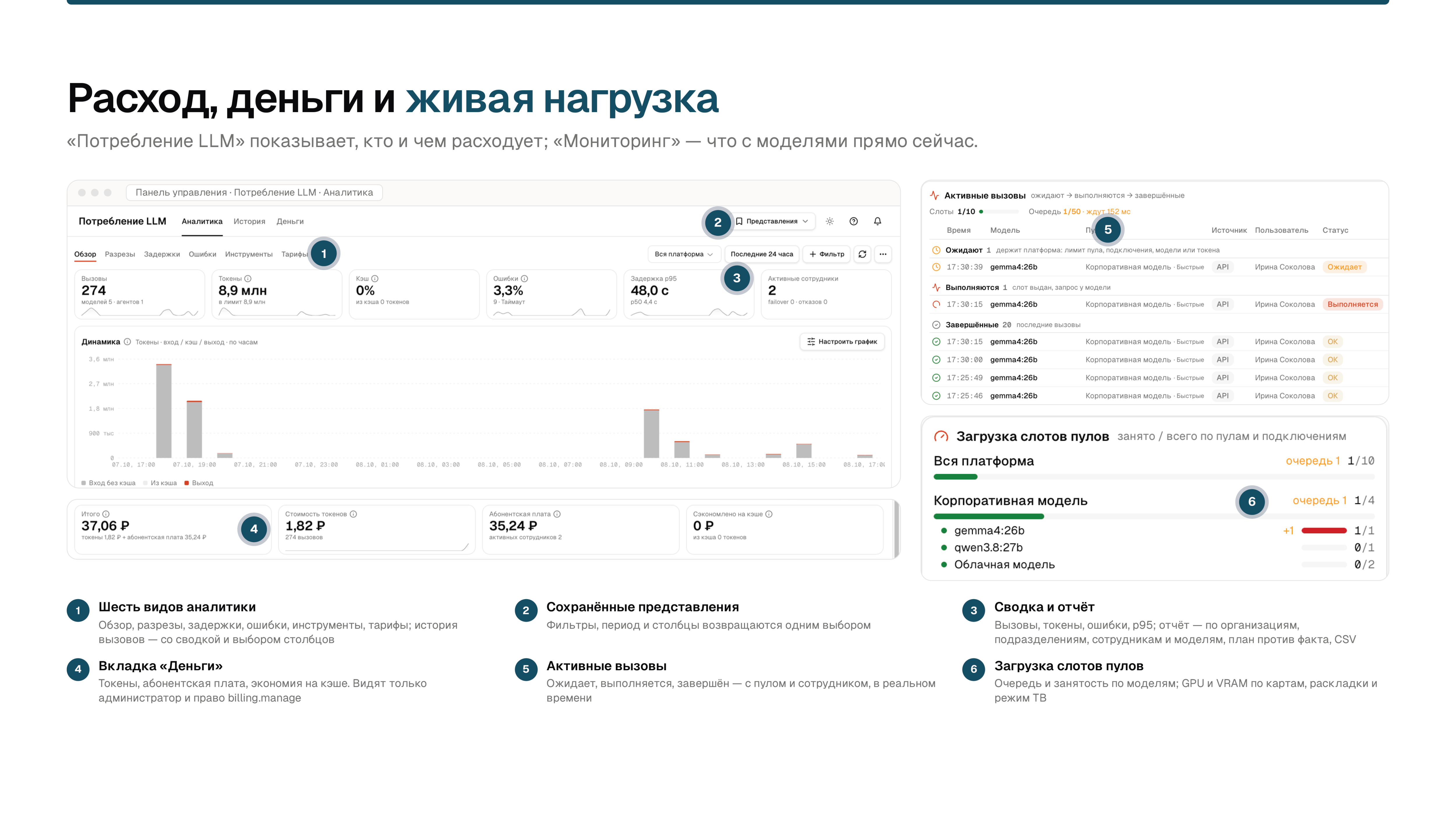Screen dimensions: 1456x819
Task: Click the info icon next to Динамика
Action: [128, 342]
